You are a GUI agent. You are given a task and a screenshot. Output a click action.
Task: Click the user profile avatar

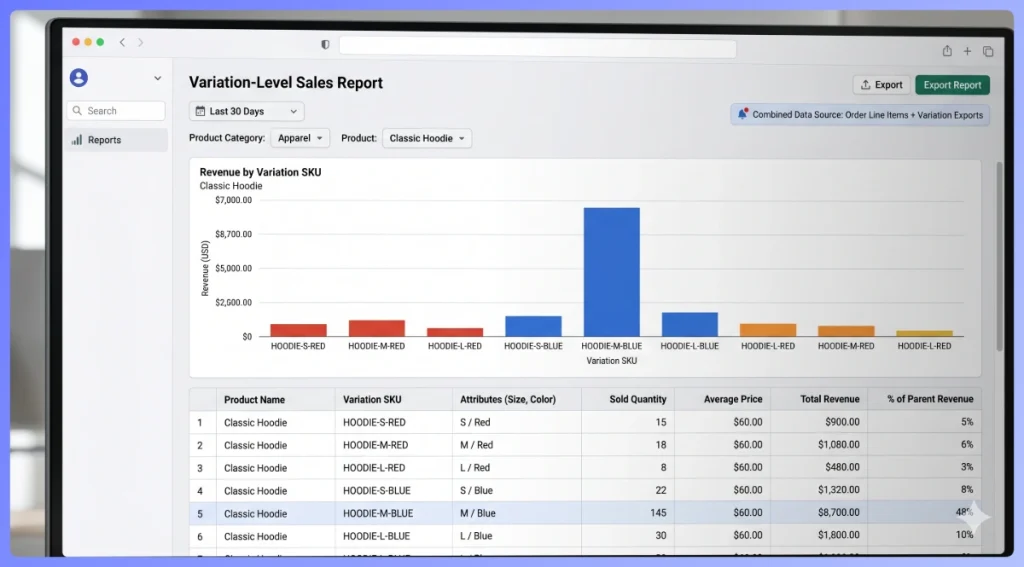(79, 78)
